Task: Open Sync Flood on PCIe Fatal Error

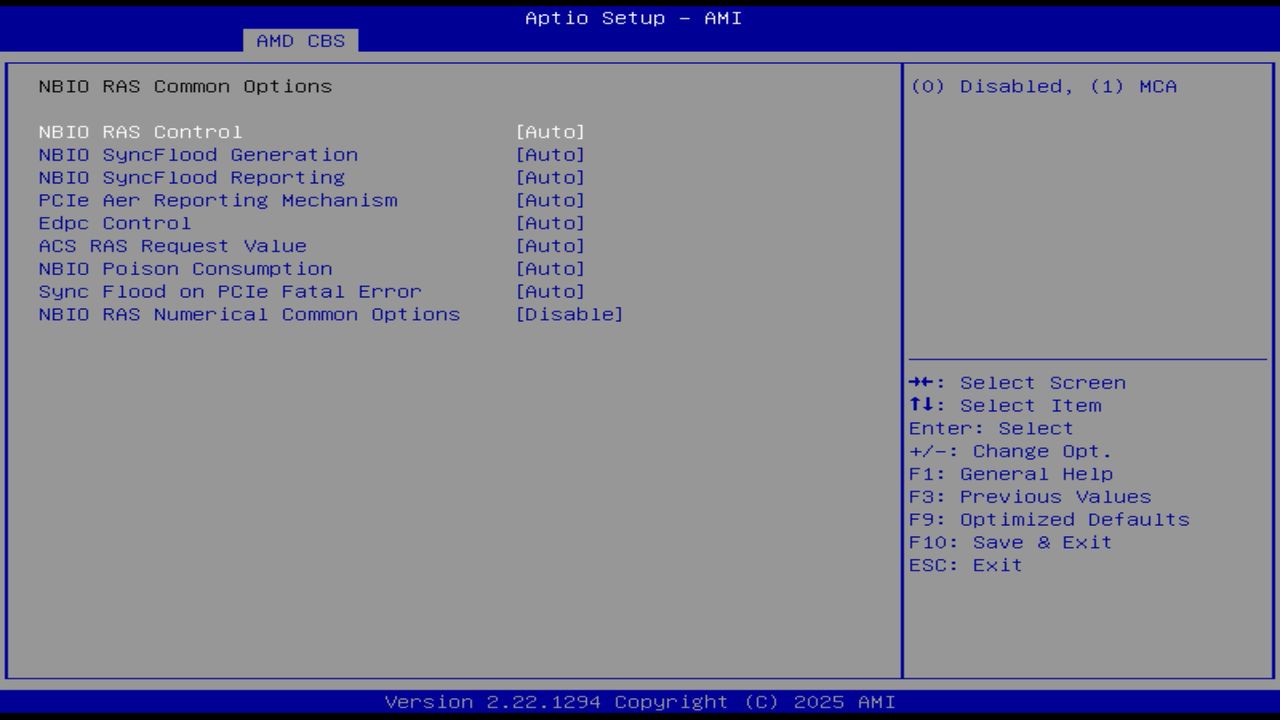Action: tap(229, 291)
